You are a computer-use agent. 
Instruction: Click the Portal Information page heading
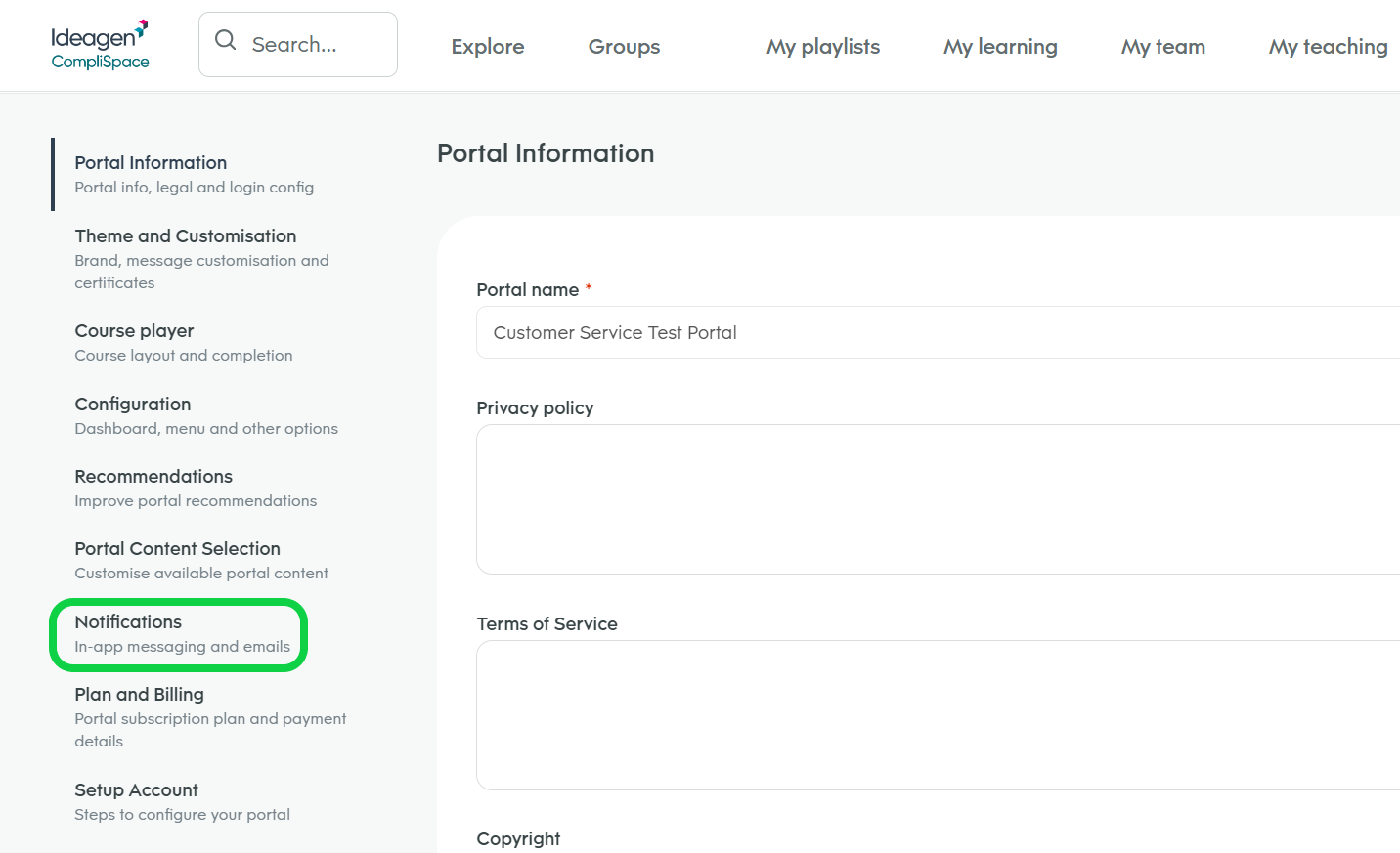pos(546,153)
